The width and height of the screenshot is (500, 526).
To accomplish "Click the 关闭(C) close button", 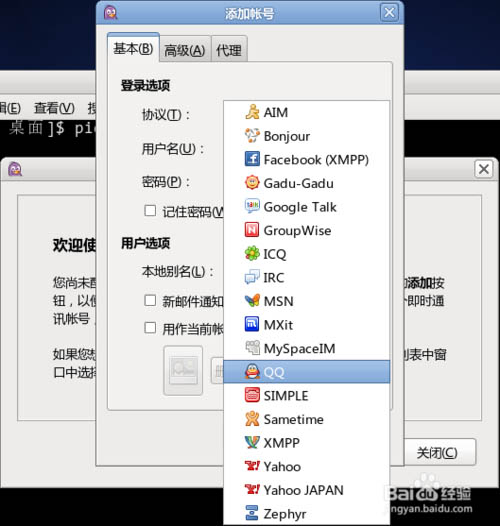I will 438,453.
